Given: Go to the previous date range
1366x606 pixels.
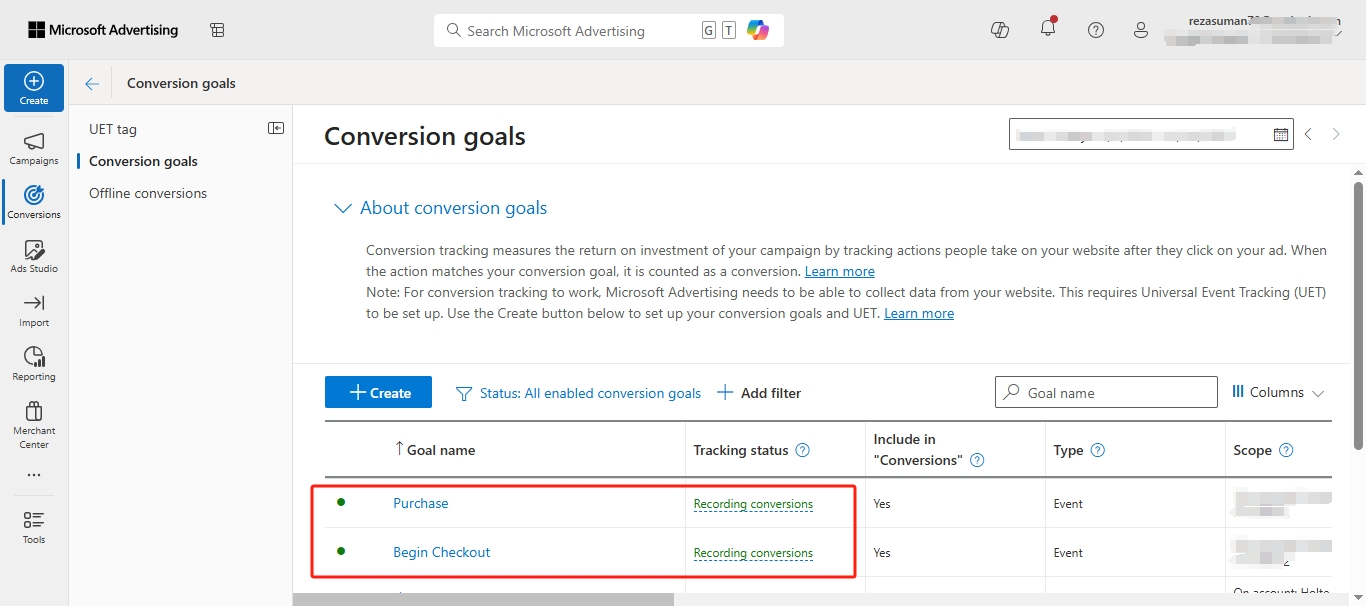Looking at the screenshot, I should click(x=1308, y=134).
